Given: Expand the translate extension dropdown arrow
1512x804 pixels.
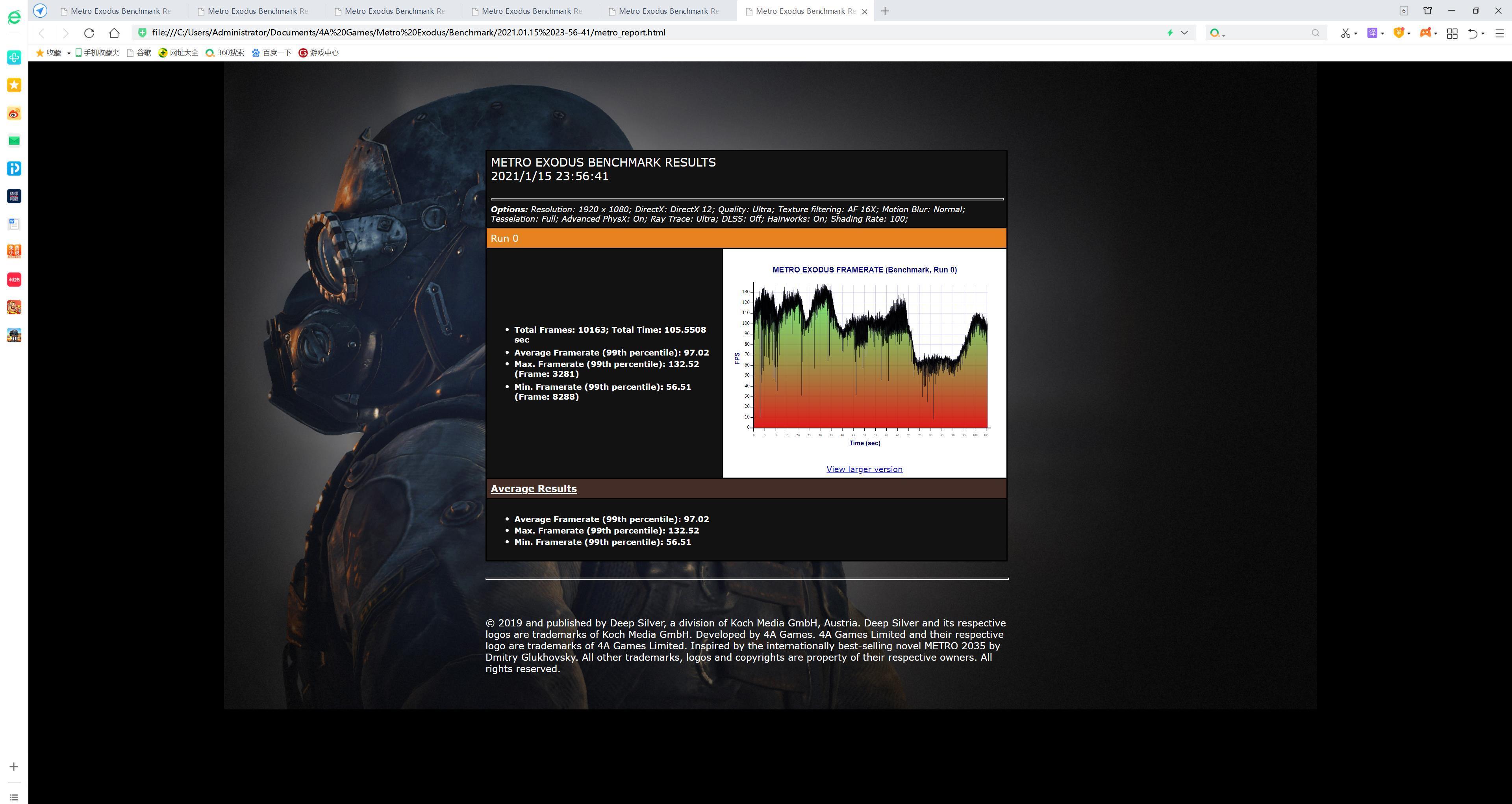Looking at the screenshot, I should [x=1383, y=33].
